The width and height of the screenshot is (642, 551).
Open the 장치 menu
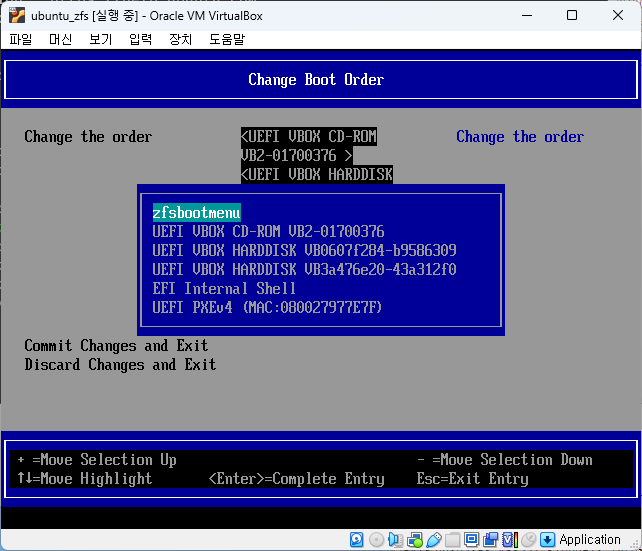(180, 39)
